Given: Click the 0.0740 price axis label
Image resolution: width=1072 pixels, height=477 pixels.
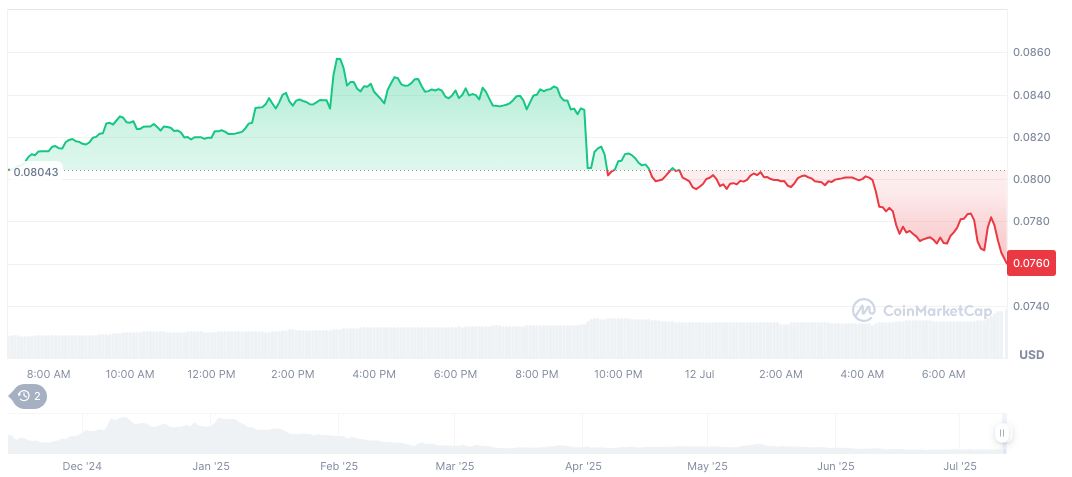Looking at the screenshot, I should [1030, 306].
